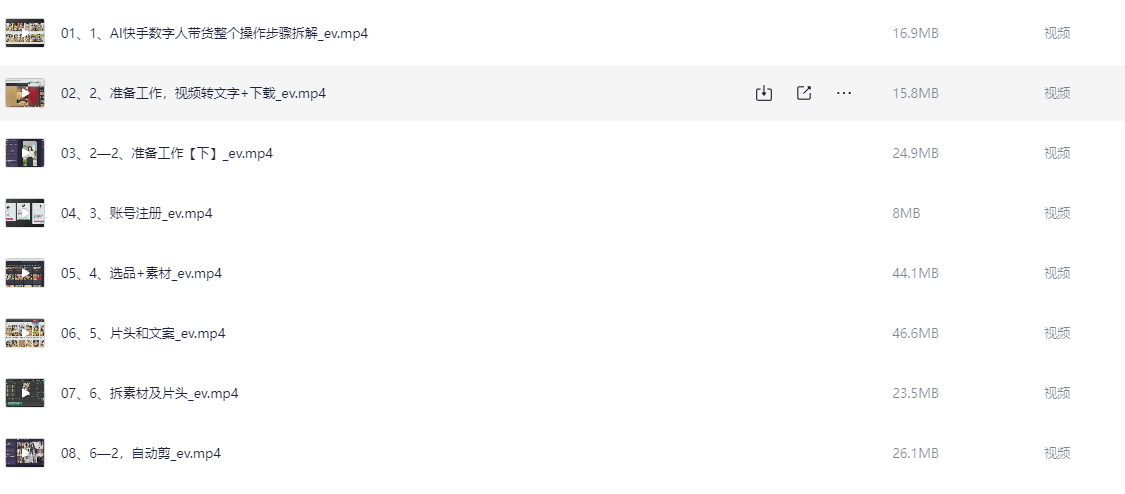Open thumbnail of 03 准备工作【下】 video
Image resolution: width=1125 pixels, height=494 pixels.
(x=25, y=153)
